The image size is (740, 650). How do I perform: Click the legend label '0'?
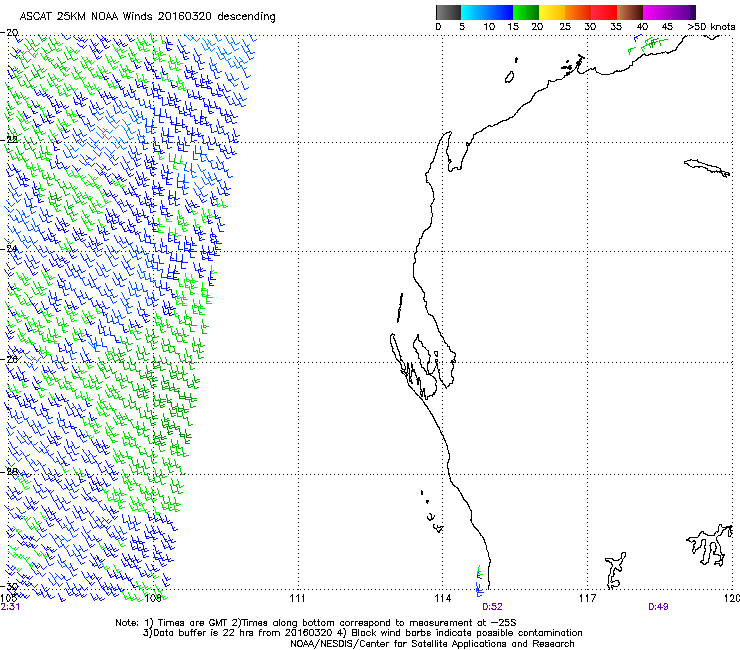click(438, 27)
